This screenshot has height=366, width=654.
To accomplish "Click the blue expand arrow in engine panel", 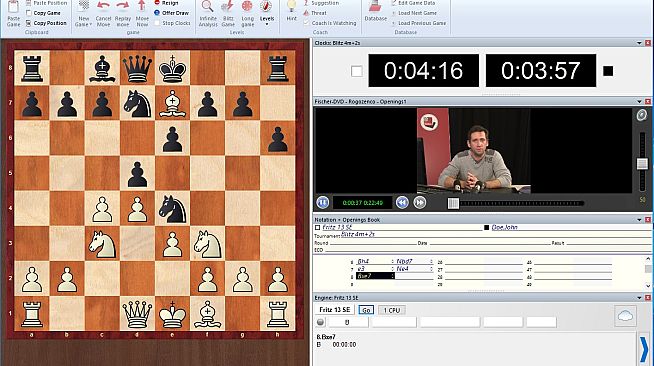I will click(x=644, y=348).
